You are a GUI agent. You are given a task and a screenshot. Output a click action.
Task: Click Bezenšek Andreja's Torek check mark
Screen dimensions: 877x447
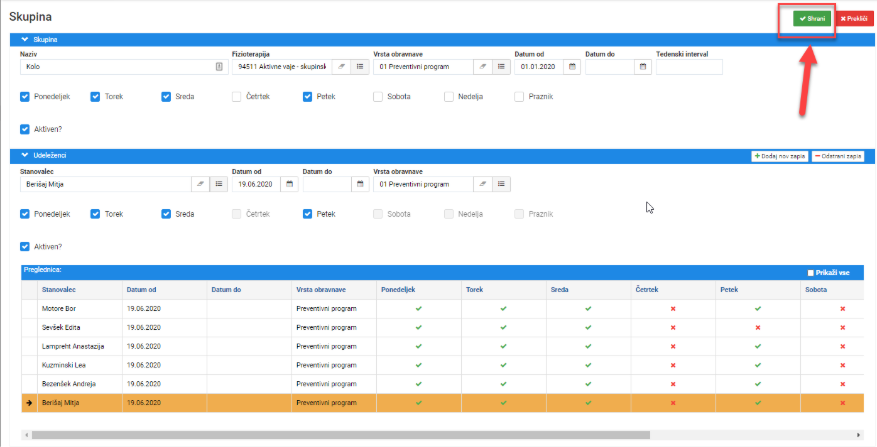(x=503, y=384)
